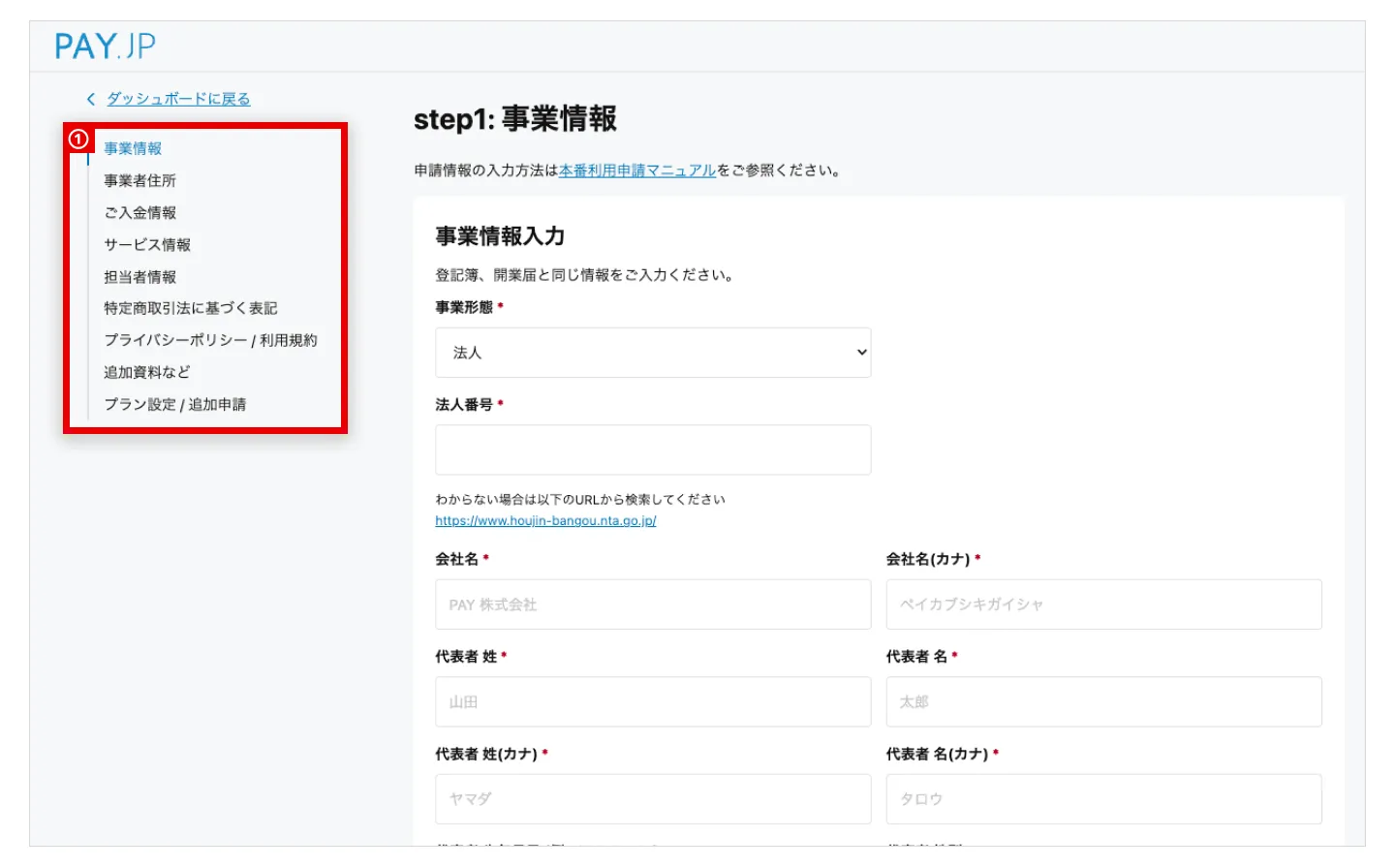Open the 本番利用申請マニュアル link

coord(637,170)
